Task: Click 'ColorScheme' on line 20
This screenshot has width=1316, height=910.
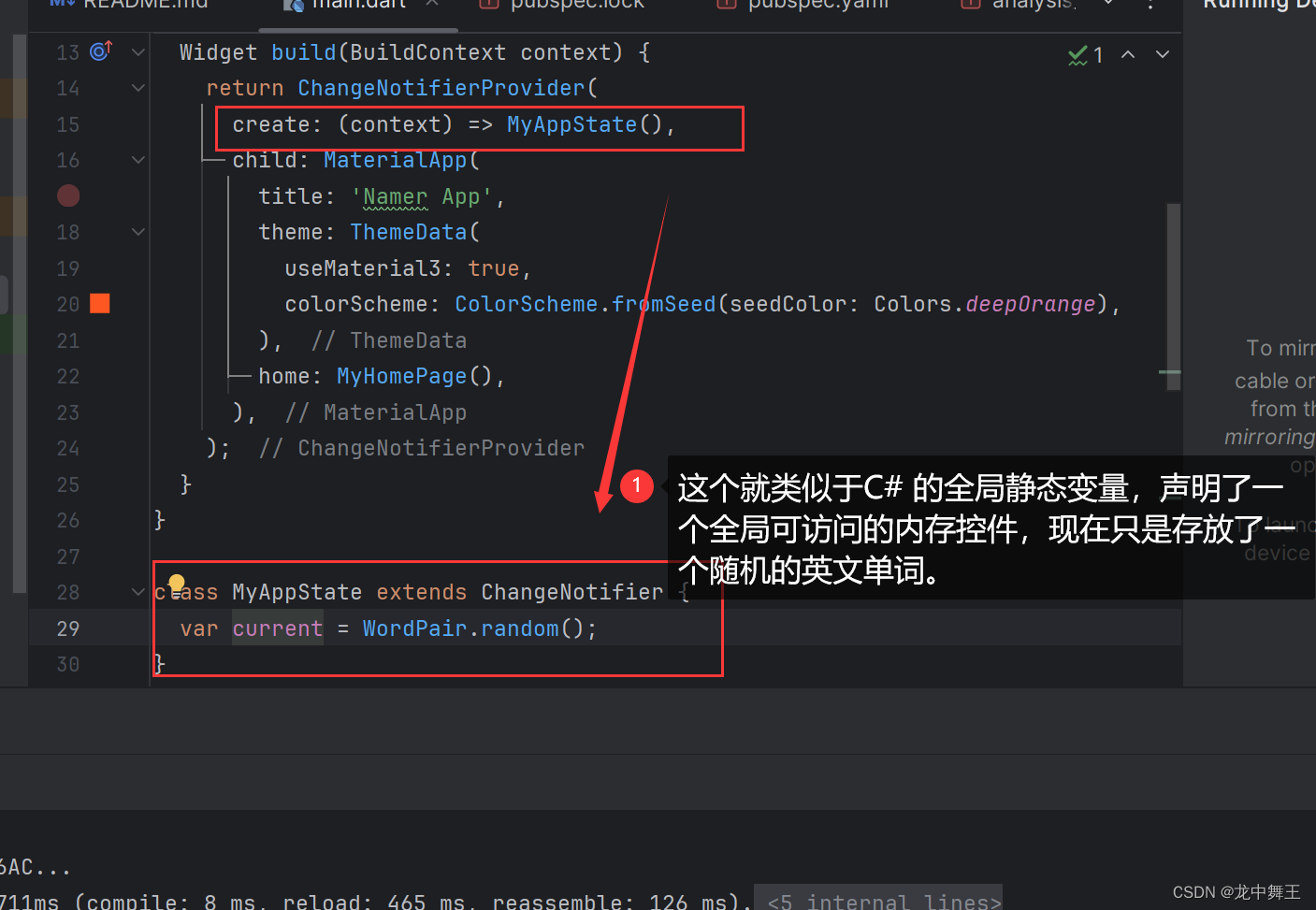Action: tap(526, 304)
